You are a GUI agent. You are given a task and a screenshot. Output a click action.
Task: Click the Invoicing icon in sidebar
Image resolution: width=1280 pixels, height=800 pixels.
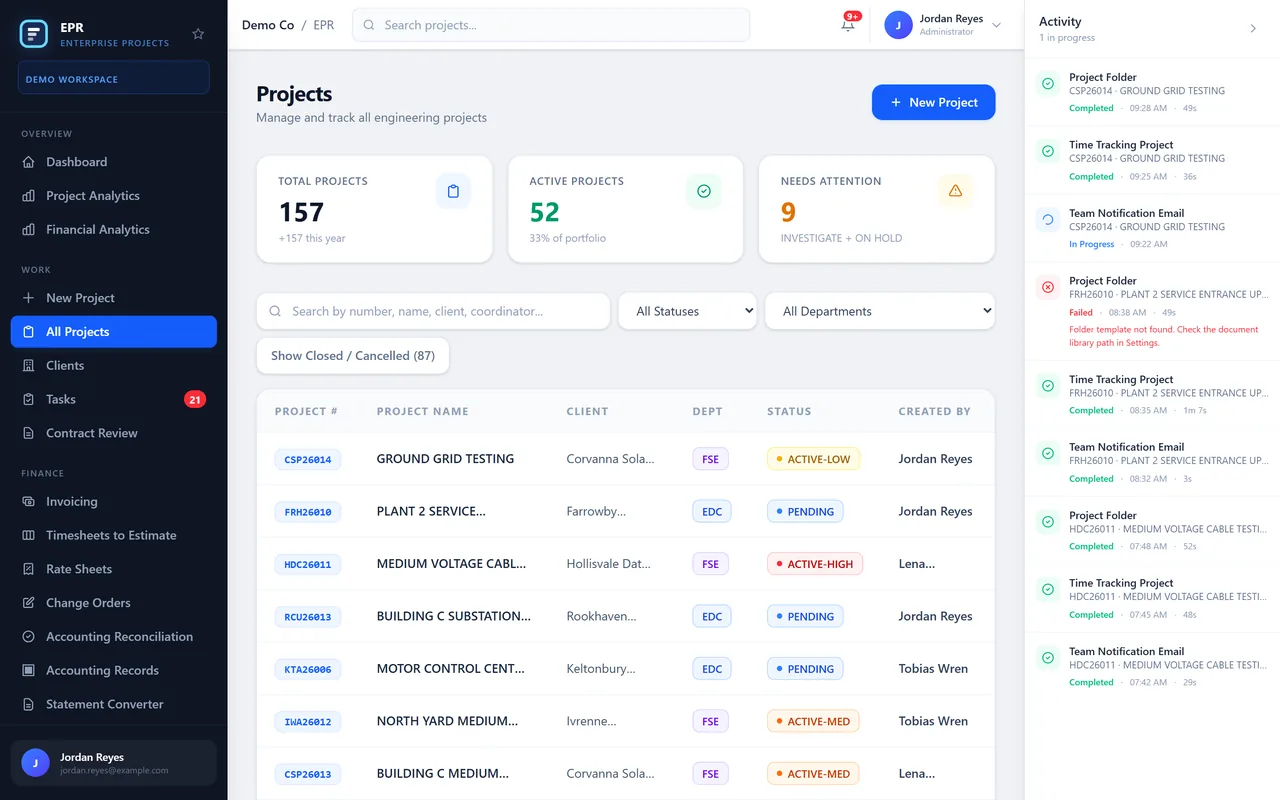pos(28,502)
